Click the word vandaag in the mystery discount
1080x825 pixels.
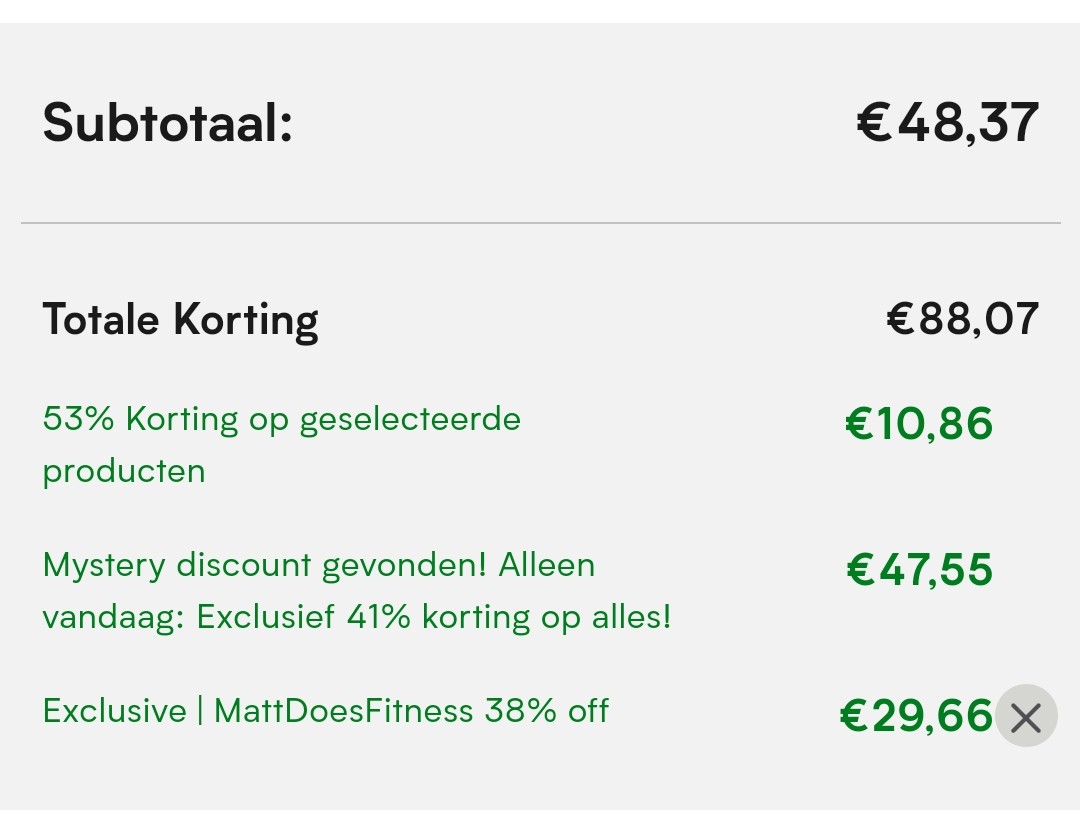110,617
